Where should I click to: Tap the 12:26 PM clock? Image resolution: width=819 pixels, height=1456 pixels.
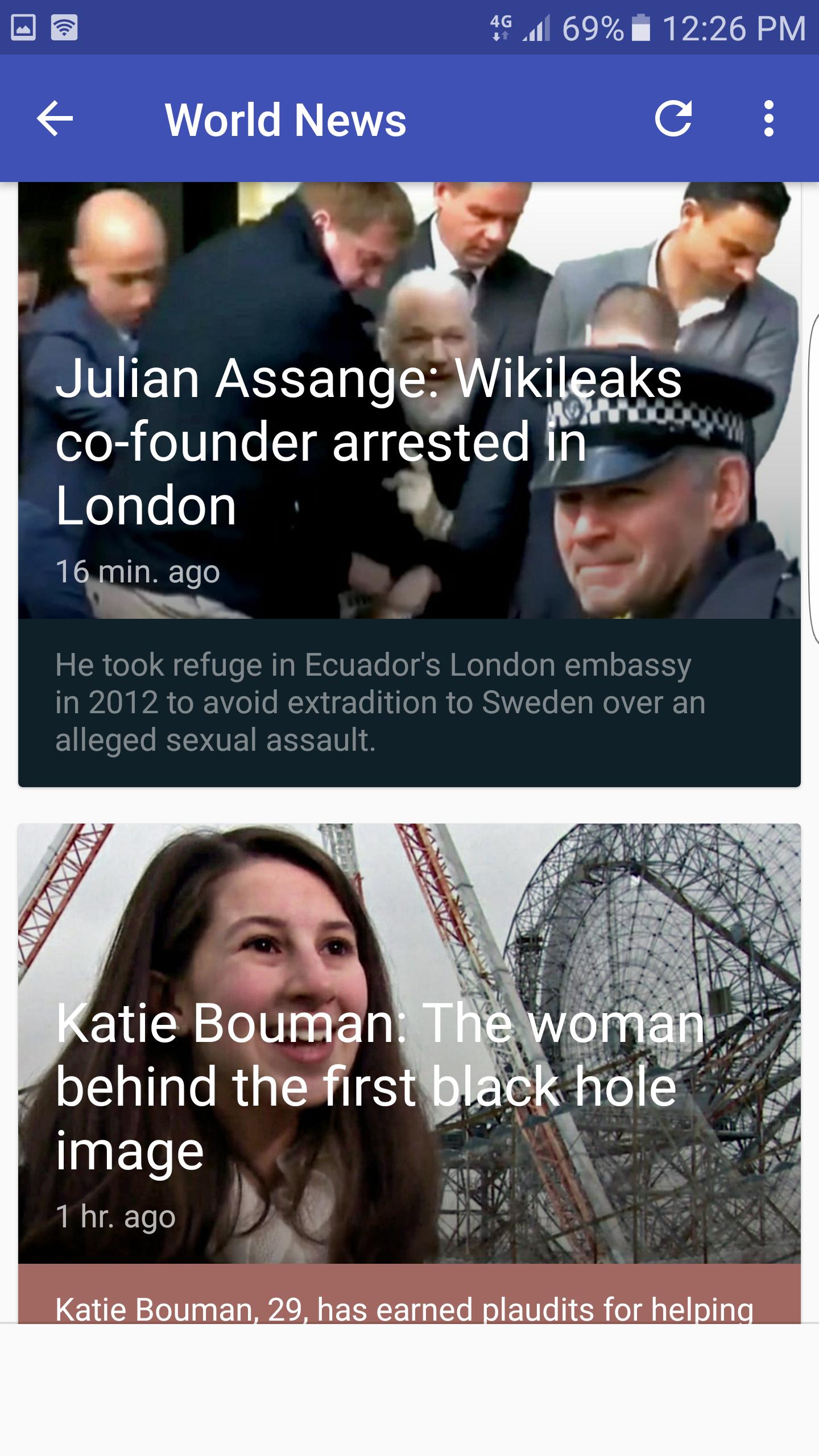[734, 28]
